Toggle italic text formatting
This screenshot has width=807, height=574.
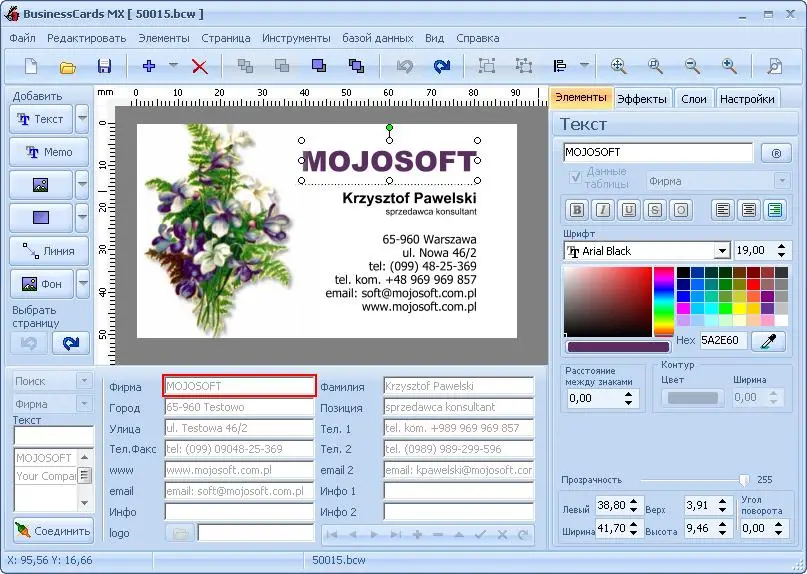pyautogui.click(x=603, y=210)
